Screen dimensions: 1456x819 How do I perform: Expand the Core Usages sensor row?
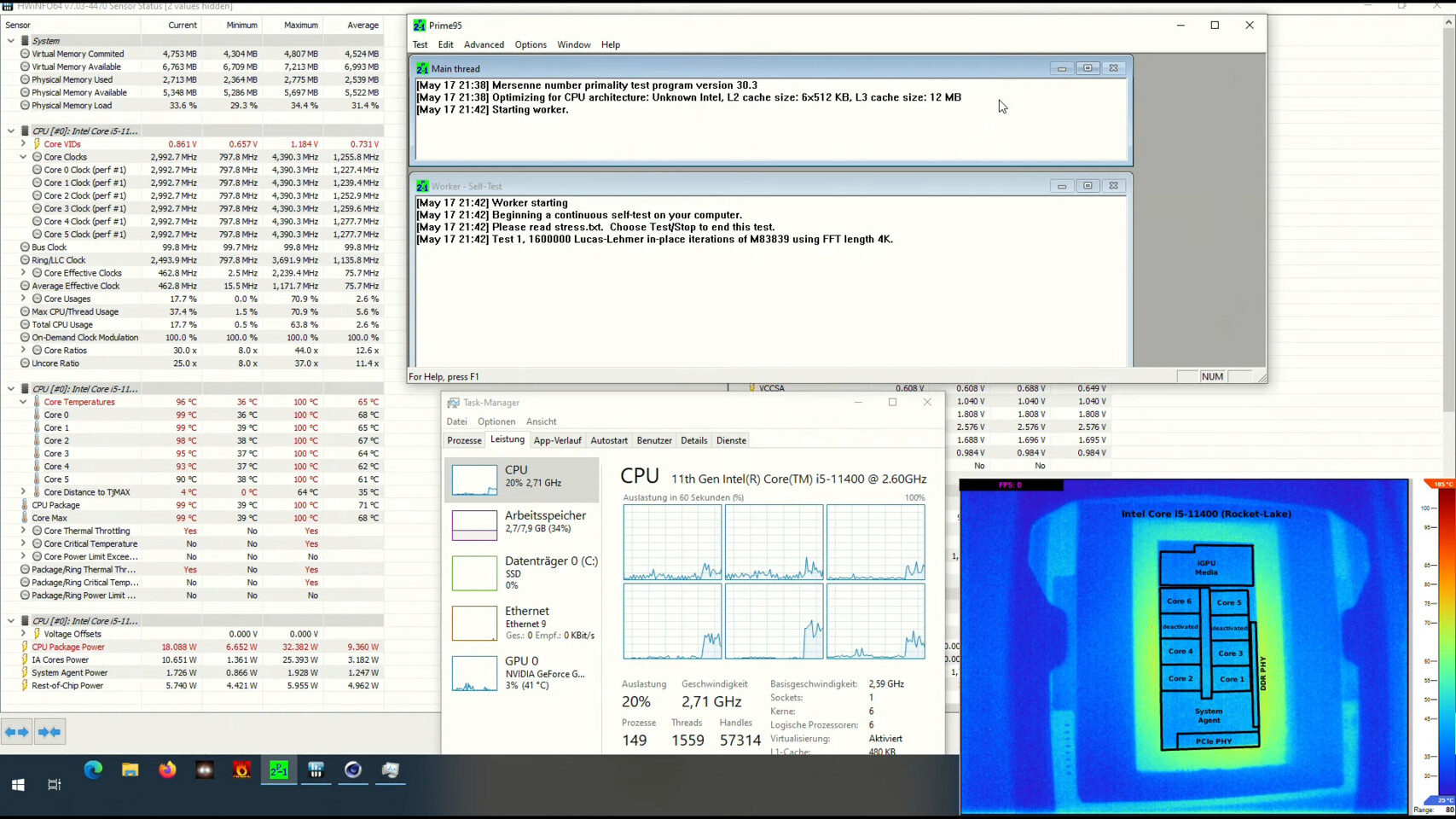tap(23, 299)
